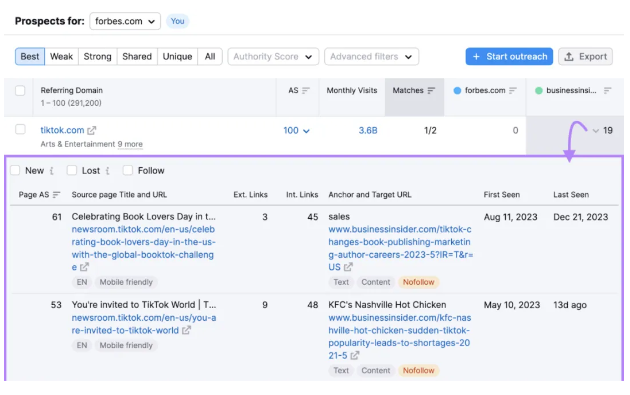The width and height of the screenshot is (630, 395).
Task: Click the Nofollow tag under 'sales' anchor
Action: 419,282
